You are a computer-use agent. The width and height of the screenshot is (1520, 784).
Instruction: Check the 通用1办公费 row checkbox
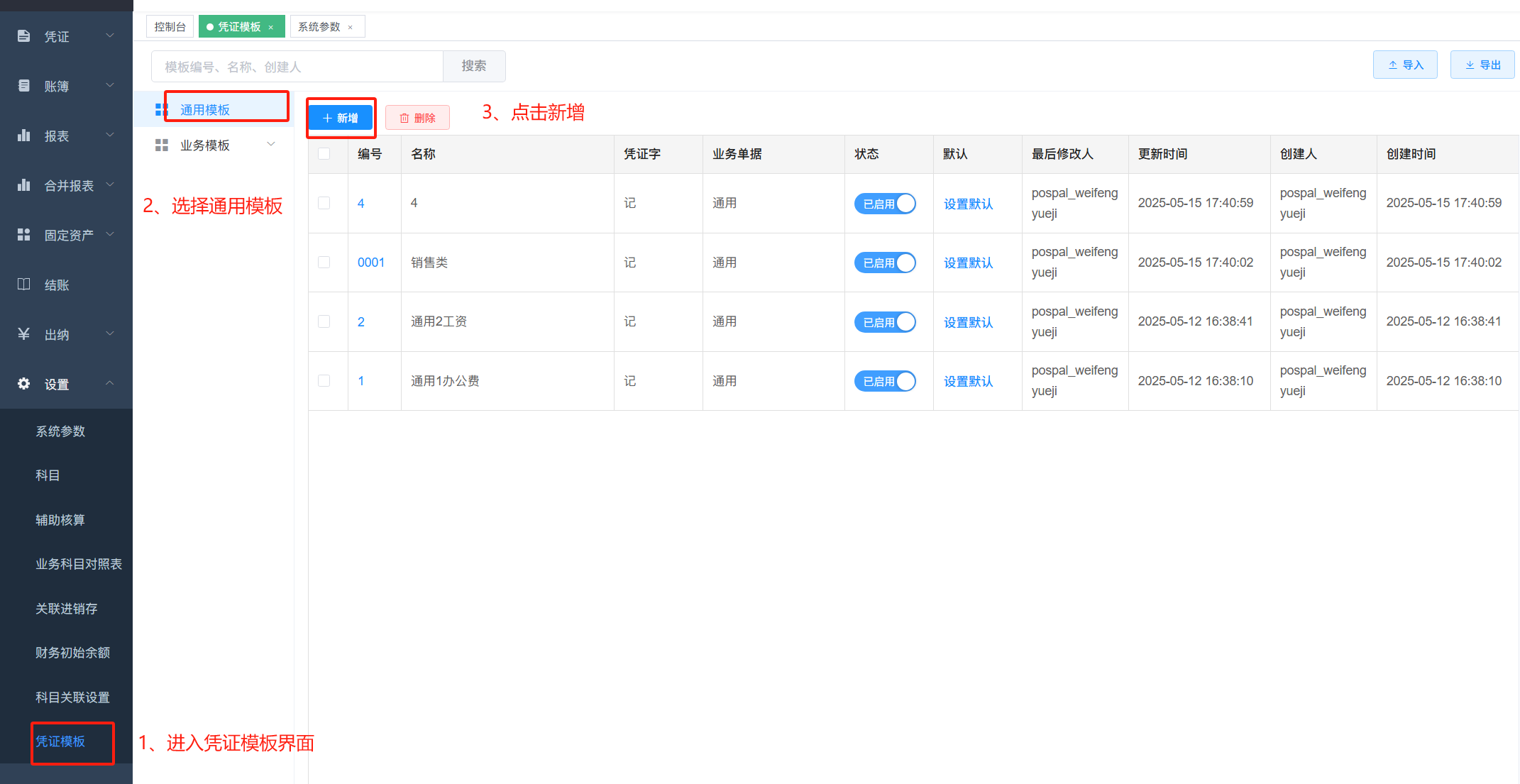point(324,380)
